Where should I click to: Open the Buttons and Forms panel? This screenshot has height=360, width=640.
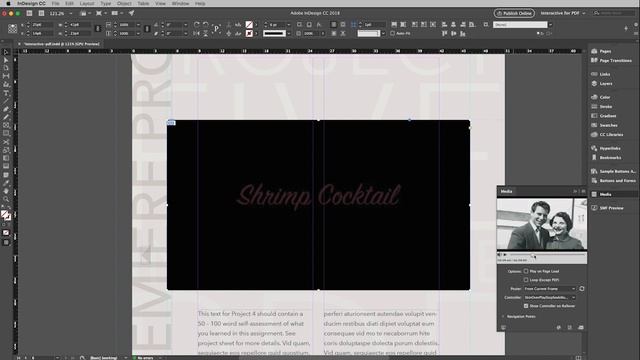[613, 180]
